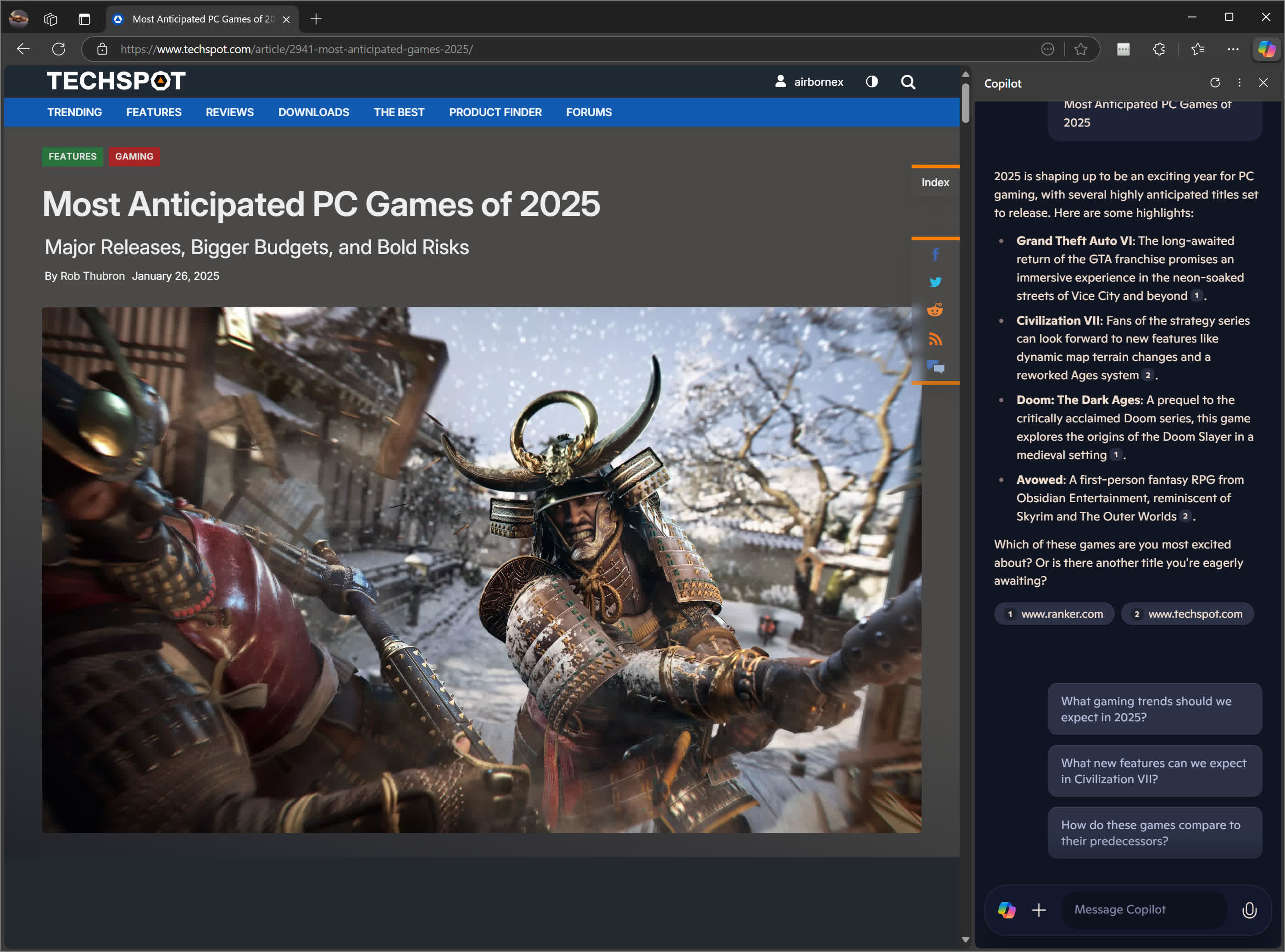The width and height of the screenshot is (1285, 952).
Task: Share article via Twitter bird icon
Action: pos(935,282)
